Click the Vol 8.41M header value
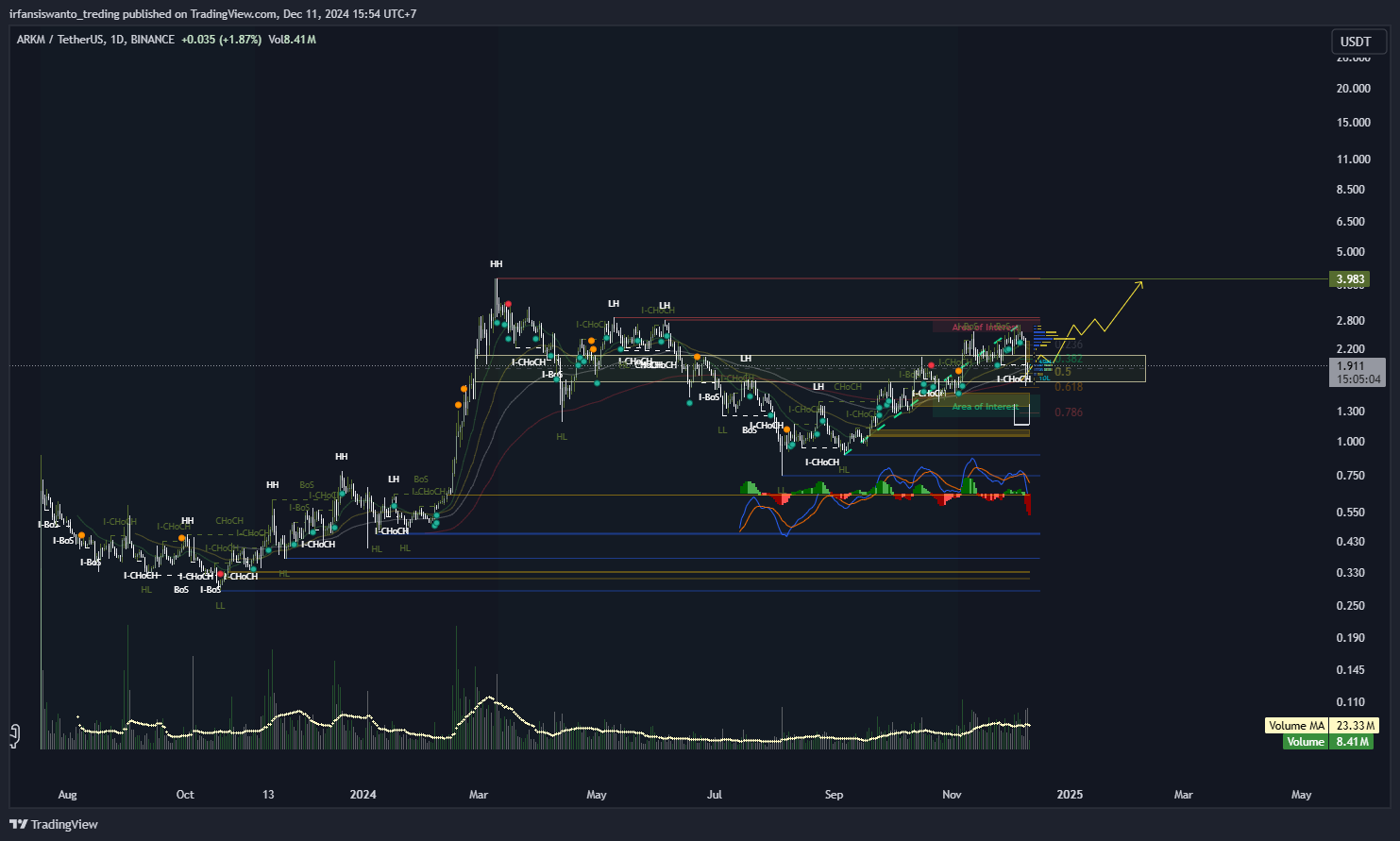 292,40
